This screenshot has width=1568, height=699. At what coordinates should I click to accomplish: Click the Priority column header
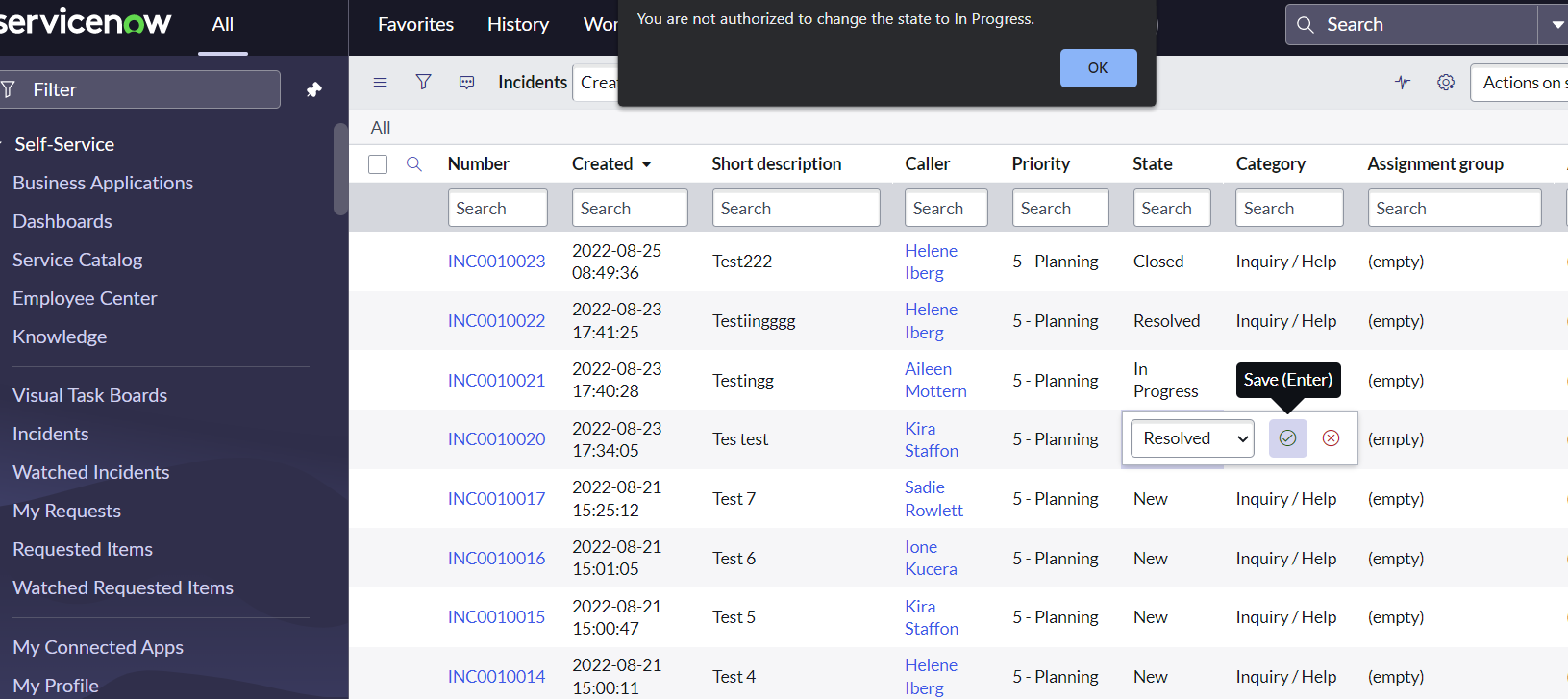pyautogui.click(x=1040, y=164)
